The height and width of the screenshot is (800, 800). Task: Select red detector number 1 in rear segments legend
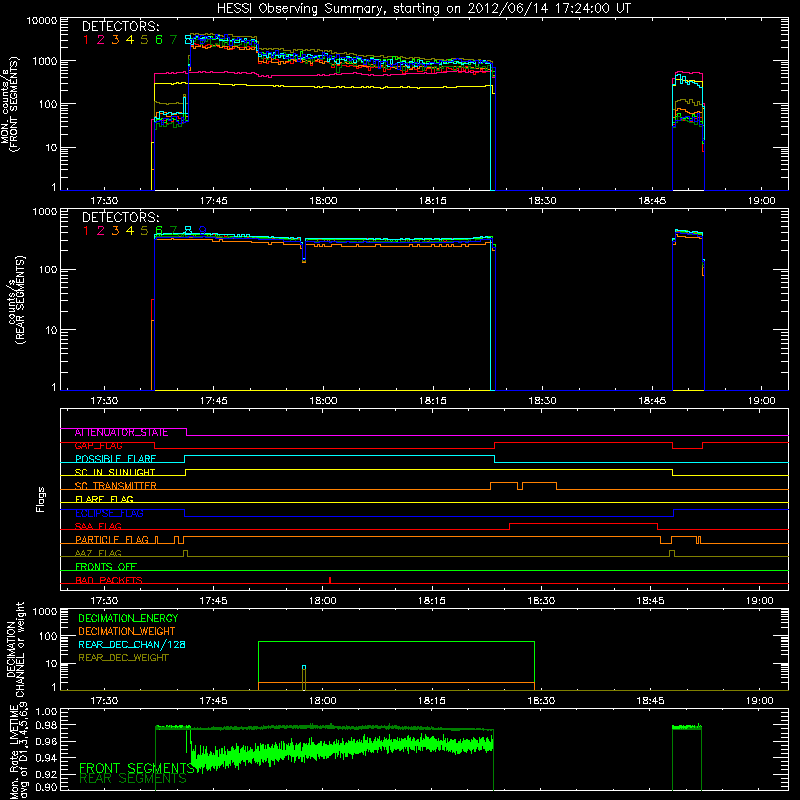coord(86,231)
